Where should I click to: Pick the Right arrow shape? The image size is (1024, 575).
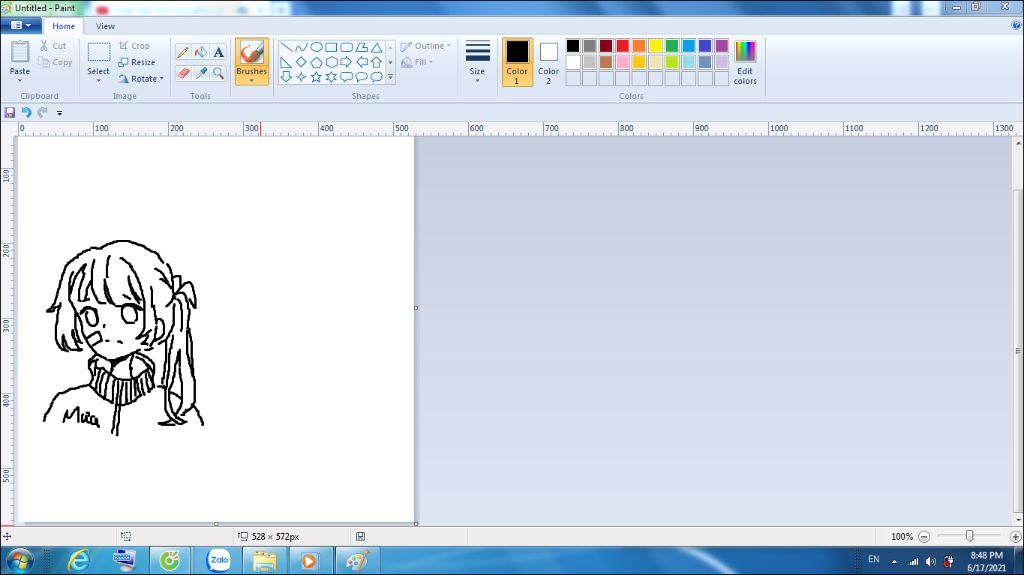(346, 62)
